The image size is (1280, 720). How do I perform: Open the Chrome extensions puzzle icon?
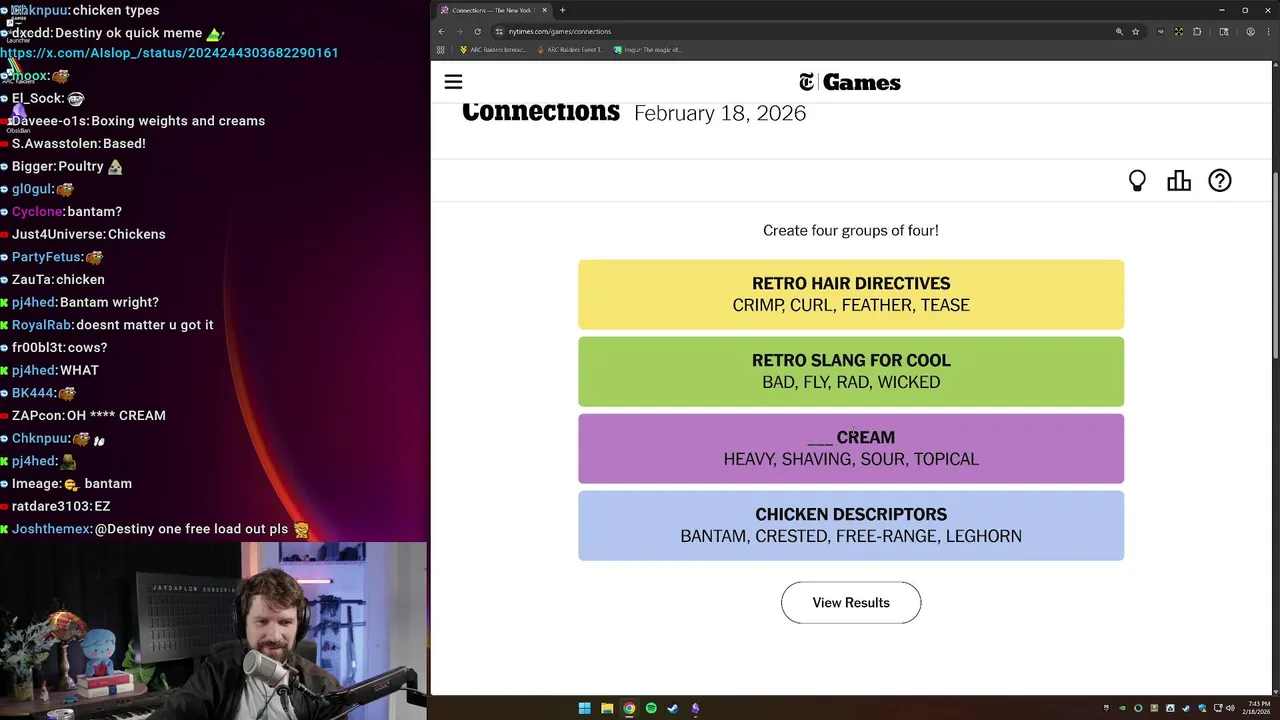coord(1197,31)
